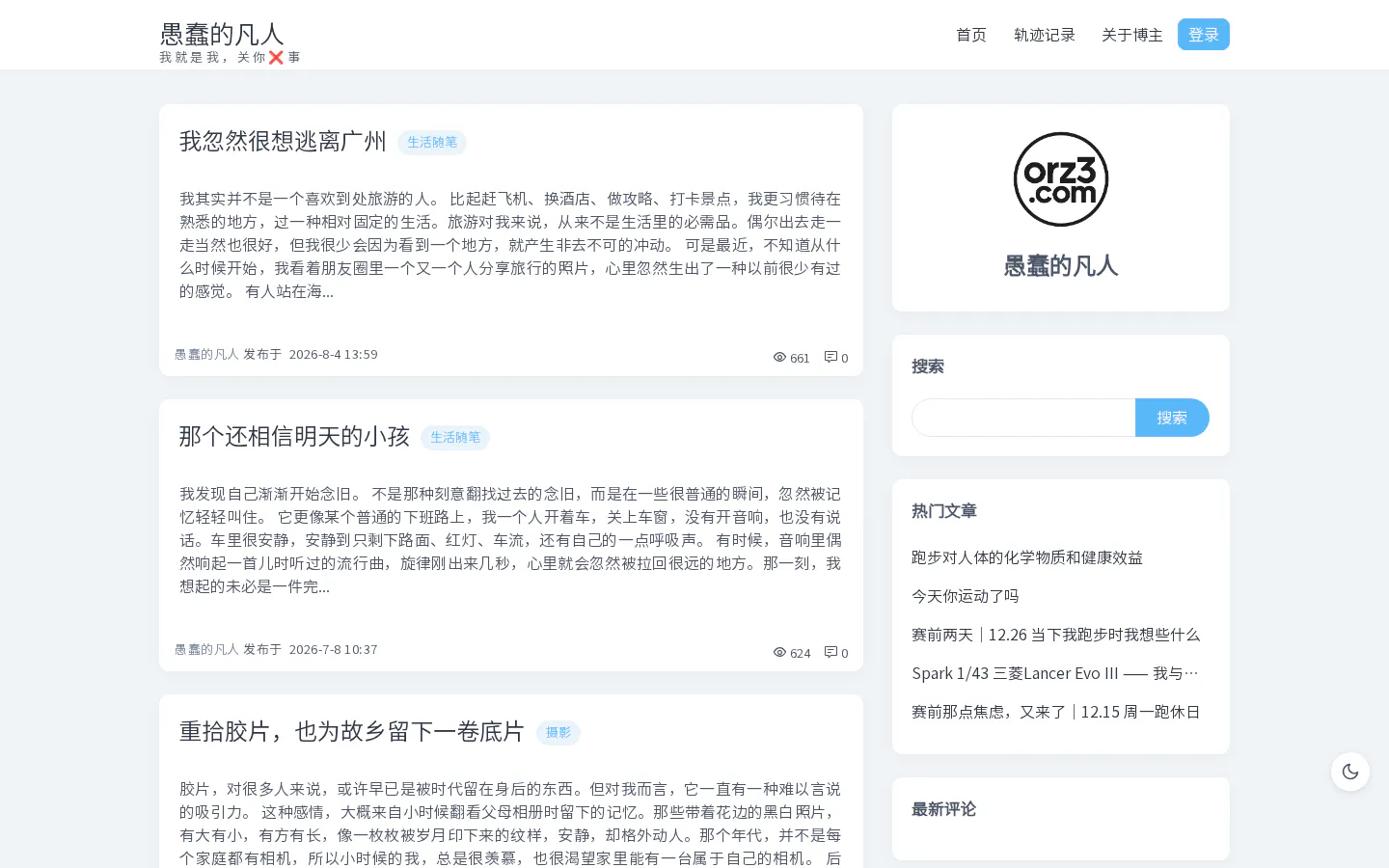
Task: Click view count eye icon showing 661
Action: pyautogui.click(x=779, y=358)
